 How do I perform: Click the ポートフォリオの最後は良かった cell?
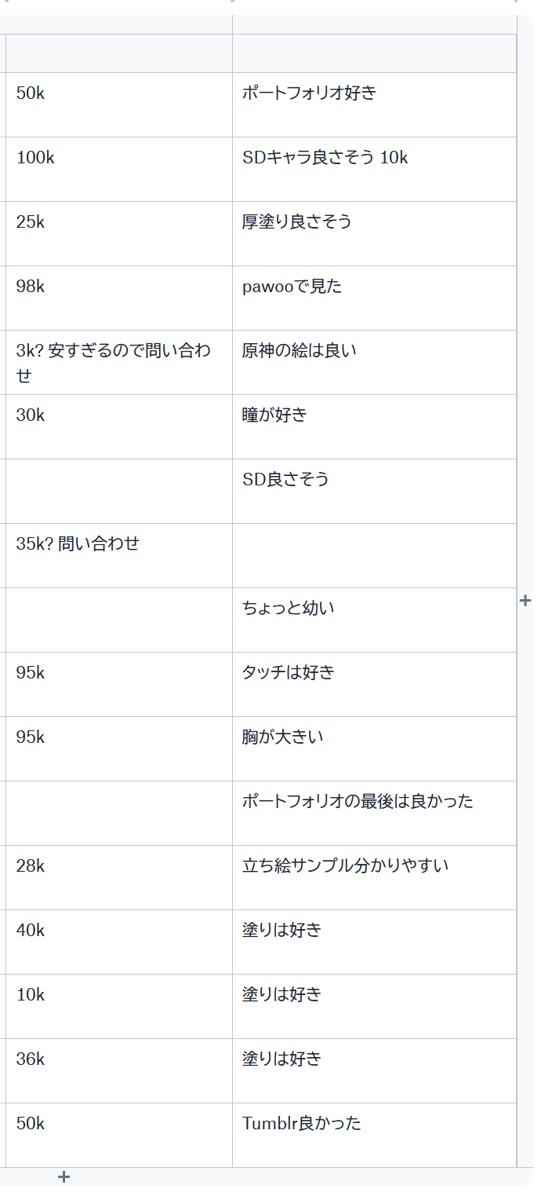click(x=374, y=814)
